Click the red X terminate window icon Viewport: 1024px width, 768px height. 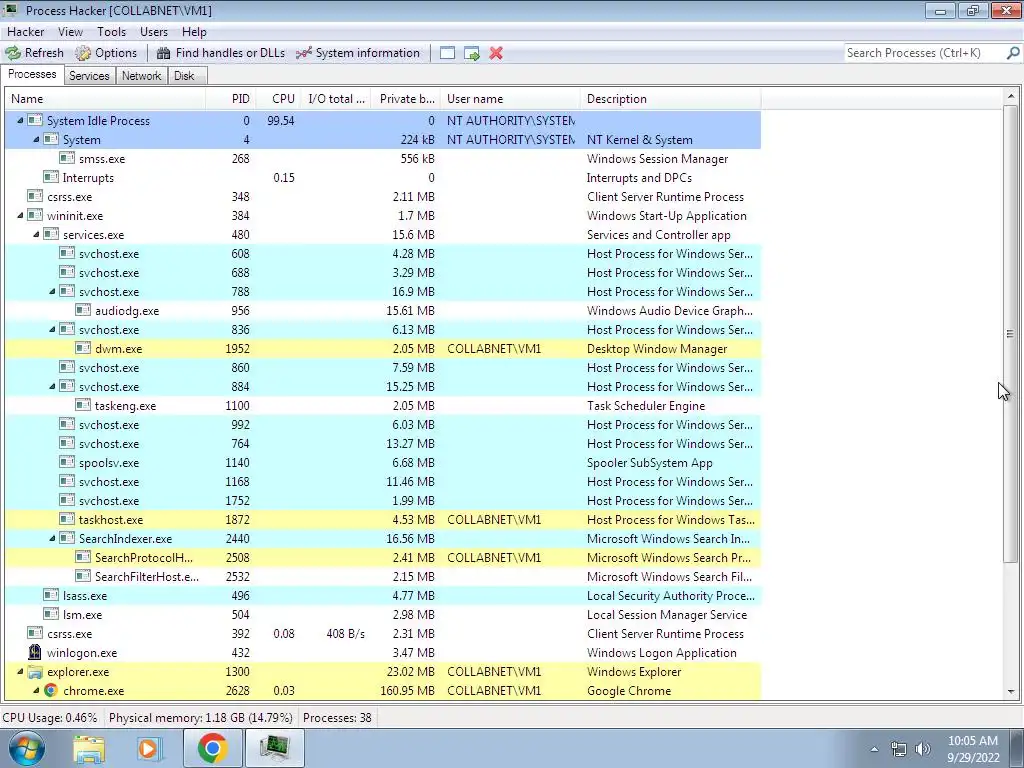[496, 53]
